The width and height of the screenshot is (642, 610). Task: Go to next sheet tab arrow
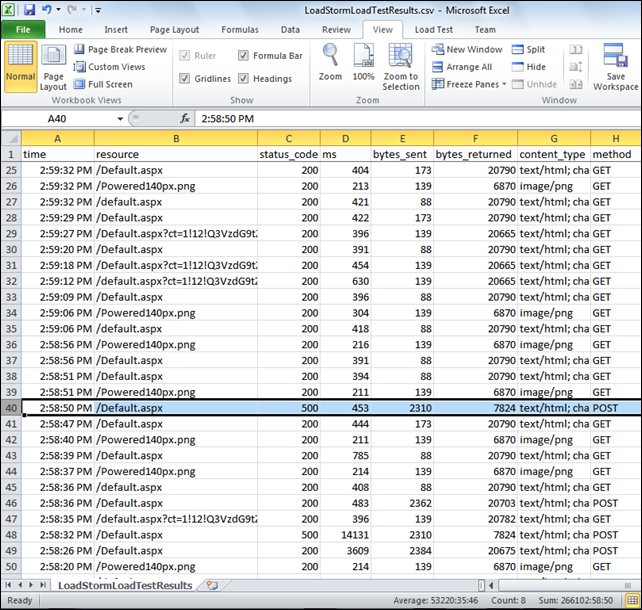pos(31,585)
